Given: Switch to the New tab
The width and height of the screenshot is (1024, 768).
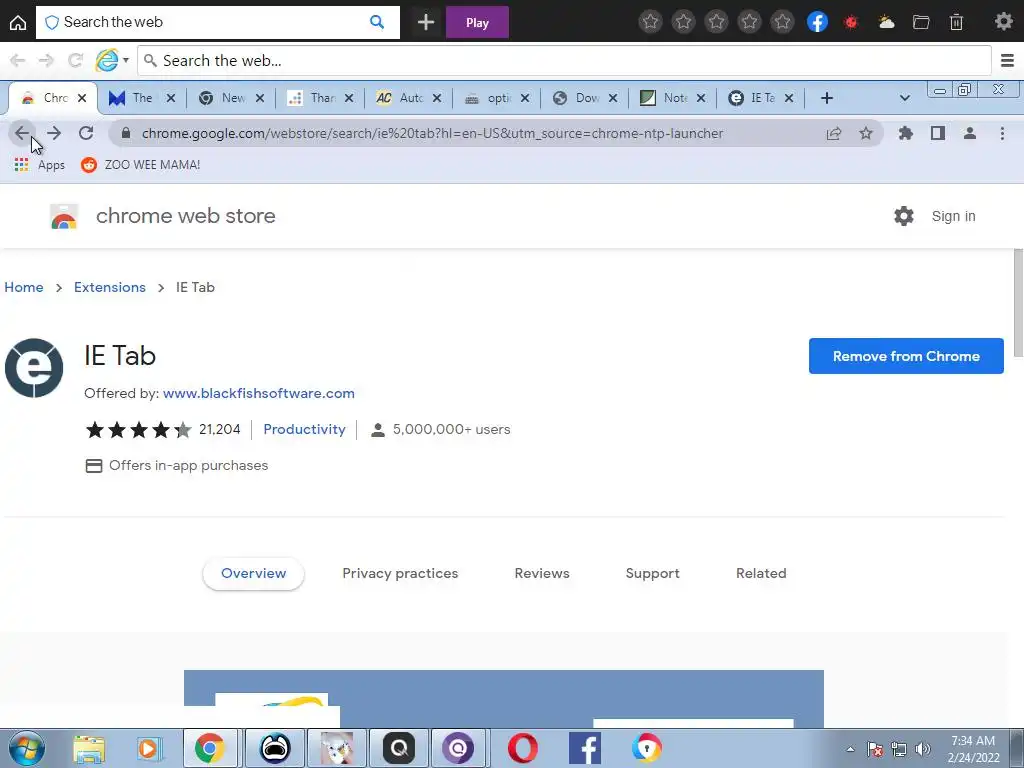Looking at the screenshot, I should pyautogui.click(x=232, y=98).
